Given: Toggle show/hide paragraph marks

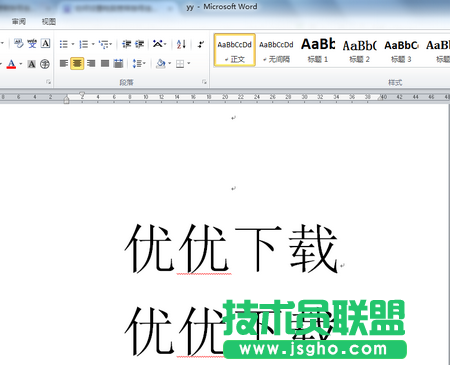Looking at the screenshot, I should [x=201, y=44].
